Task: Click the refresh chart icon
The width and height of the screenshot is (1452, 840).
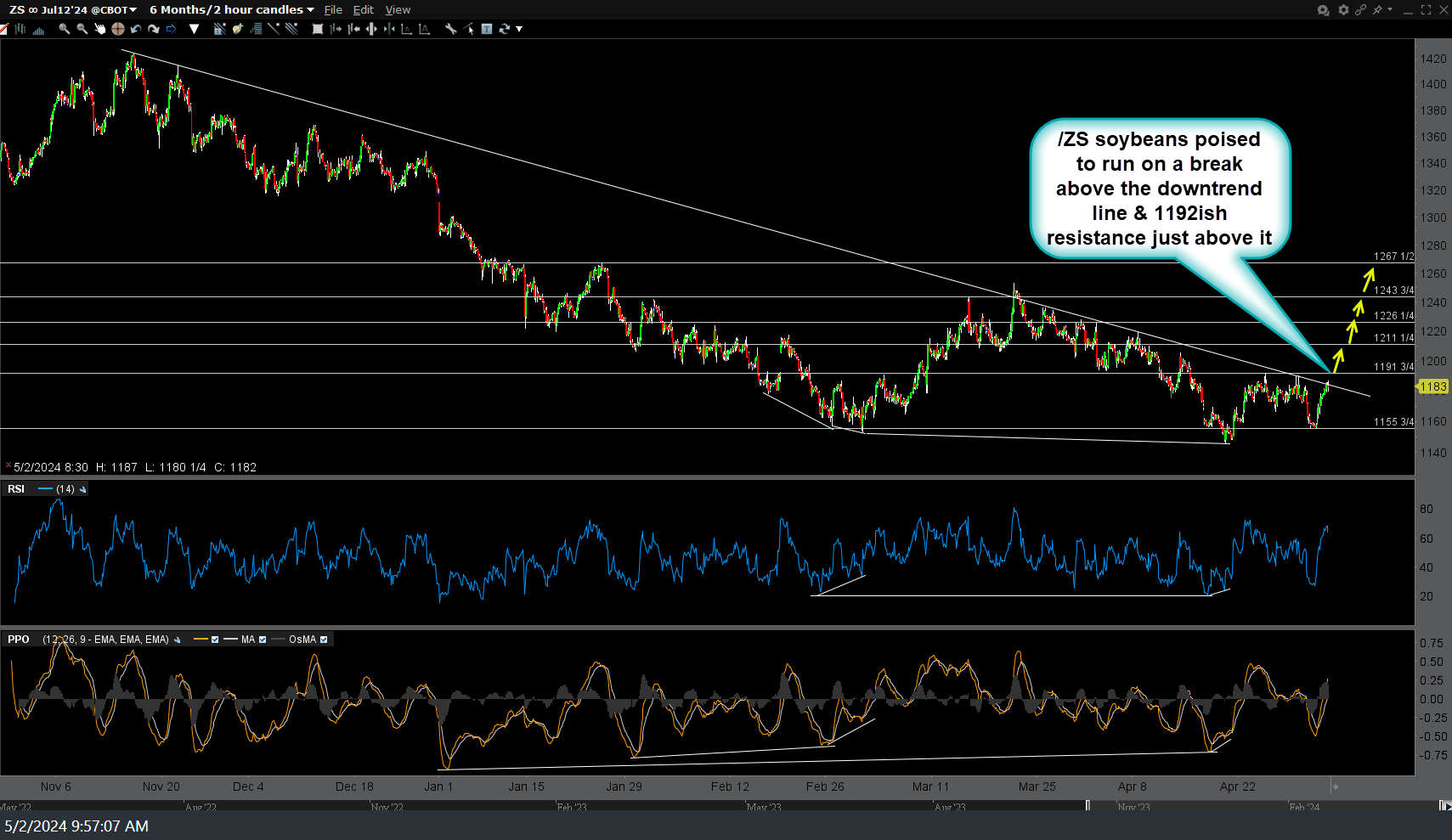Action: point(504,29)
